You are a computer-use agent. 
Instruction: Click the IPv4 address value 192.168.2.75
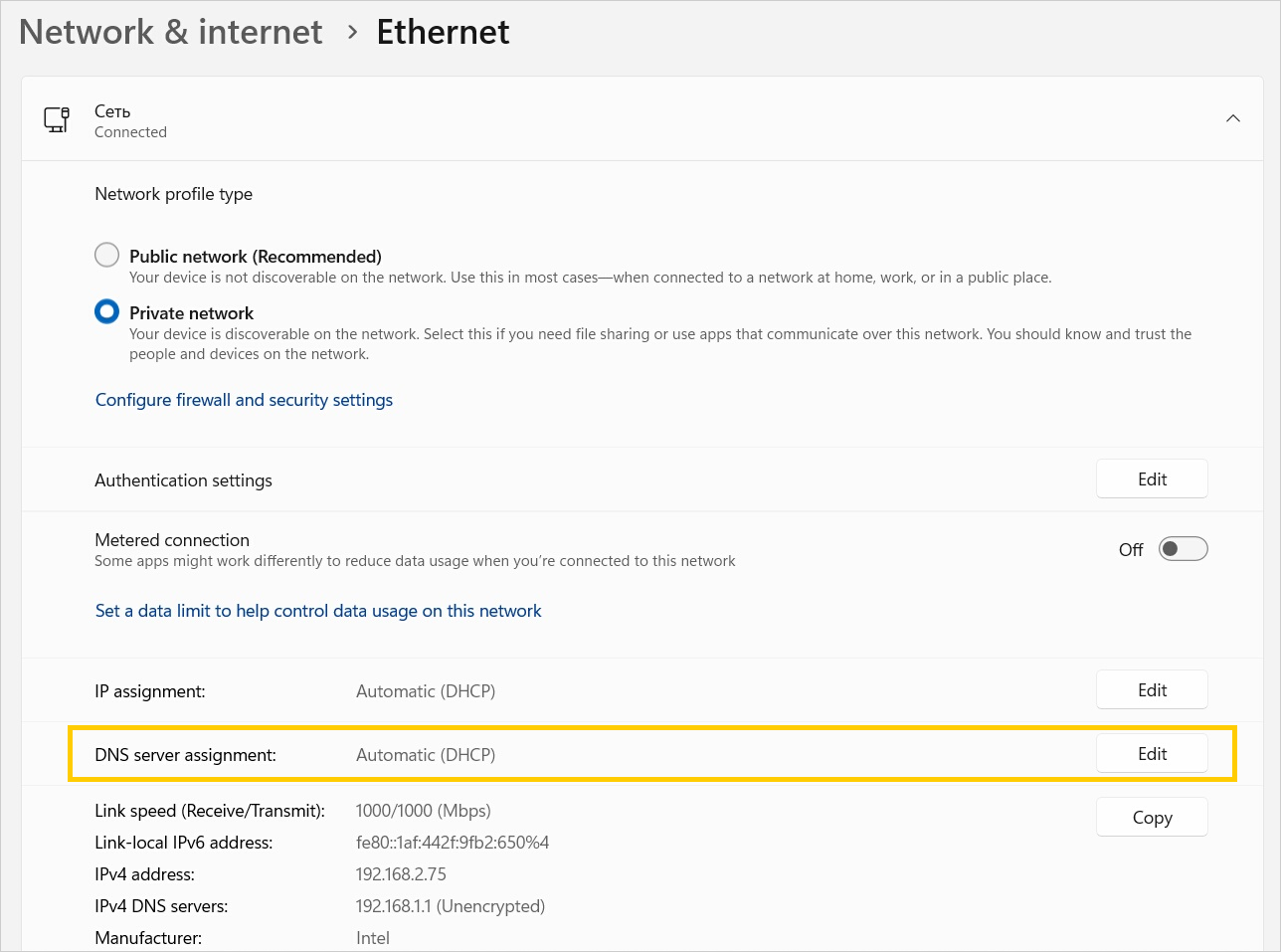coord(401,874)
